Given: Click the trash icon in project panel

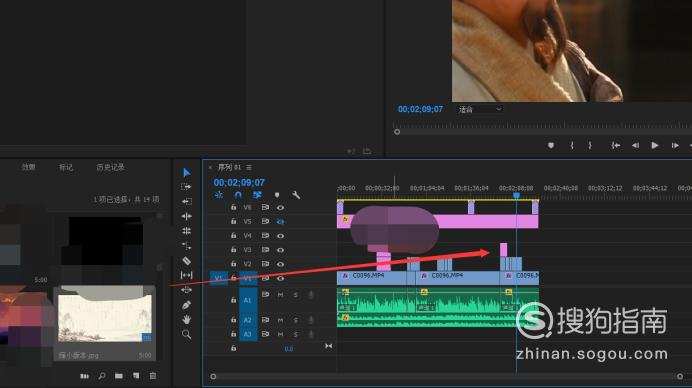Looking at the screenshot, I should point(153,376).
